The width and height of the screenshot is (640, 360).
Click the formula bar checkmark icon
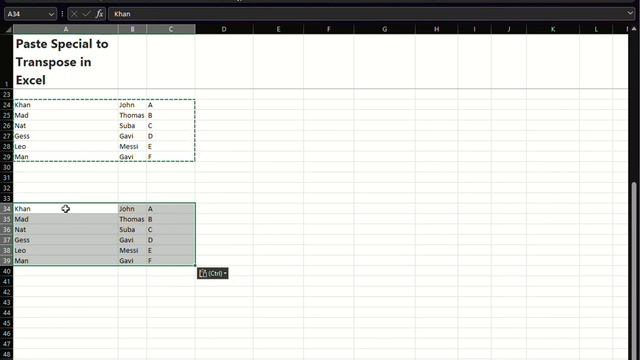coord(87,14)
